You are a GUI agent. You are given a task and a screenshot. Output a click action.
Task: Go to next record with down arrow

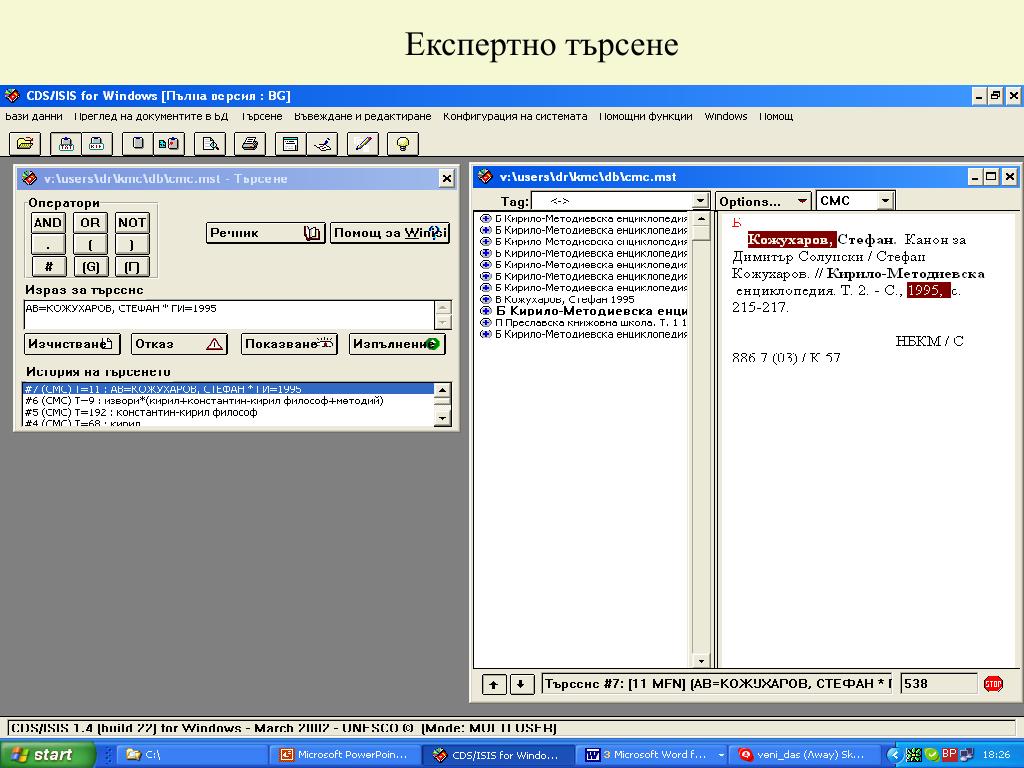pyautogui.click(x=520, y=684)
